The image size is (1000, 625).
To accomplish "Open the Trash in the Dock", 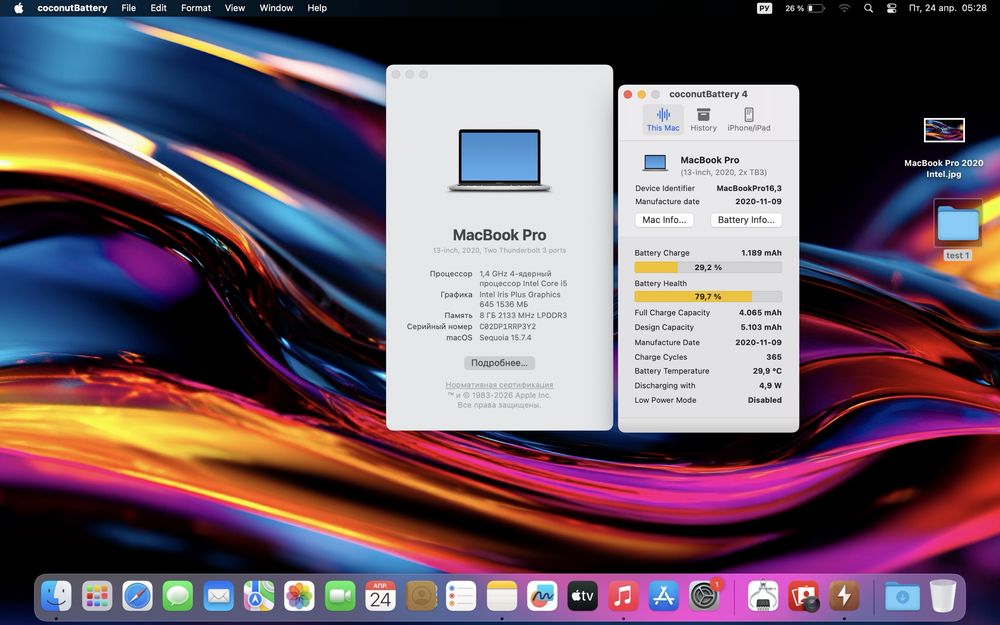I will [943, 596].
